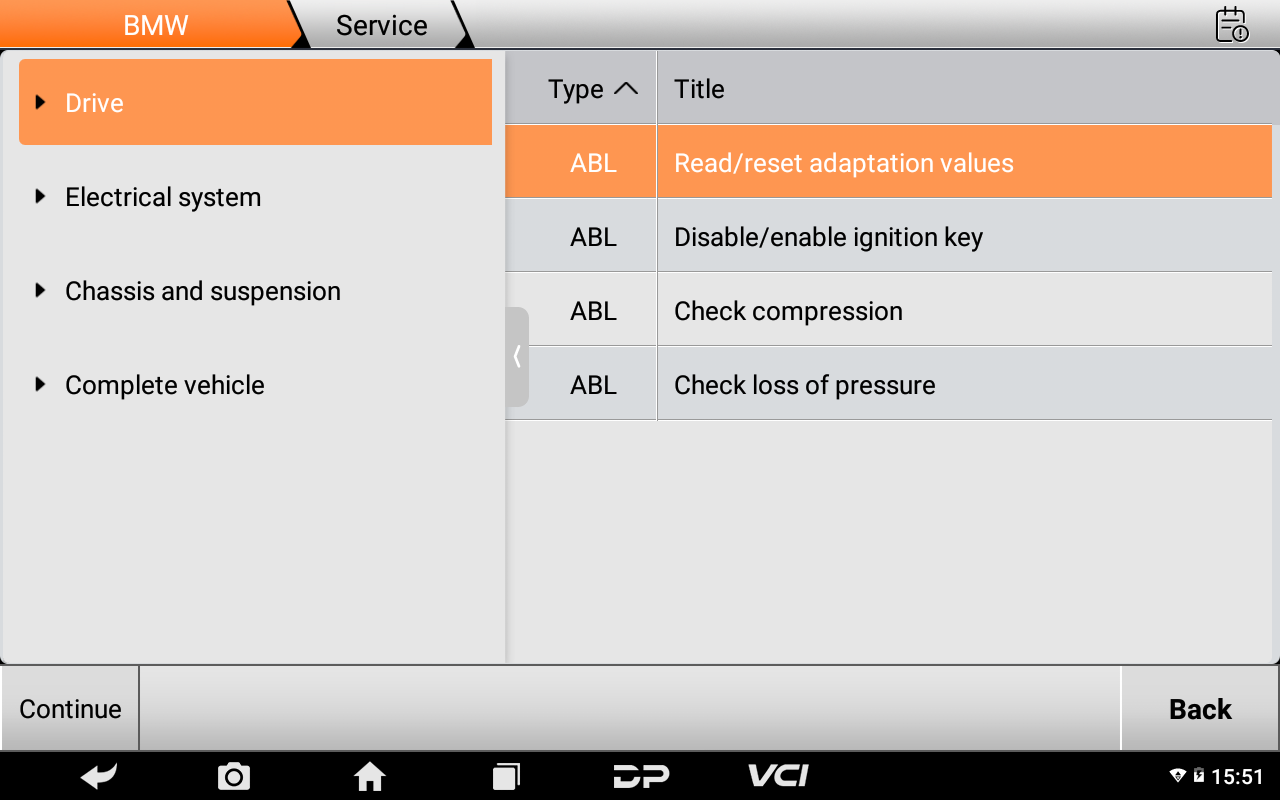Open the VCI connection icon
1280x800 pixels.
coord(778,775)
